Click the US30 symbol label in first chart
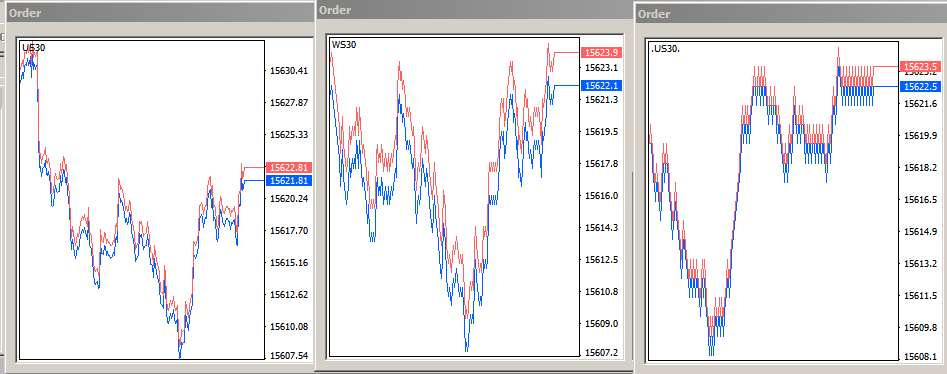Viewport: 947px width, 374px height. 33,47
